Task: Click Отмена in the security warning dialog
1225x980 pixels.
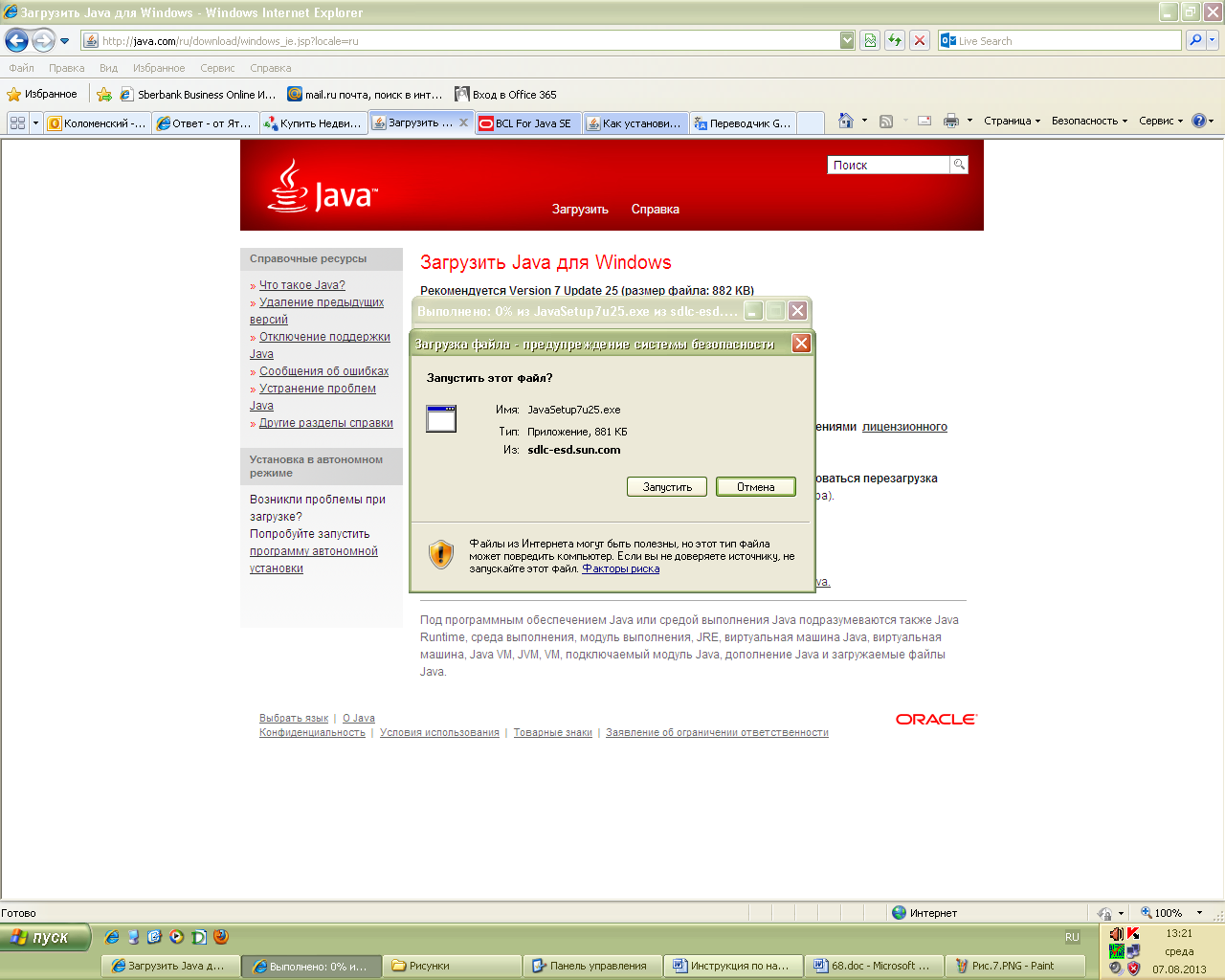Action: pos(756,487)
